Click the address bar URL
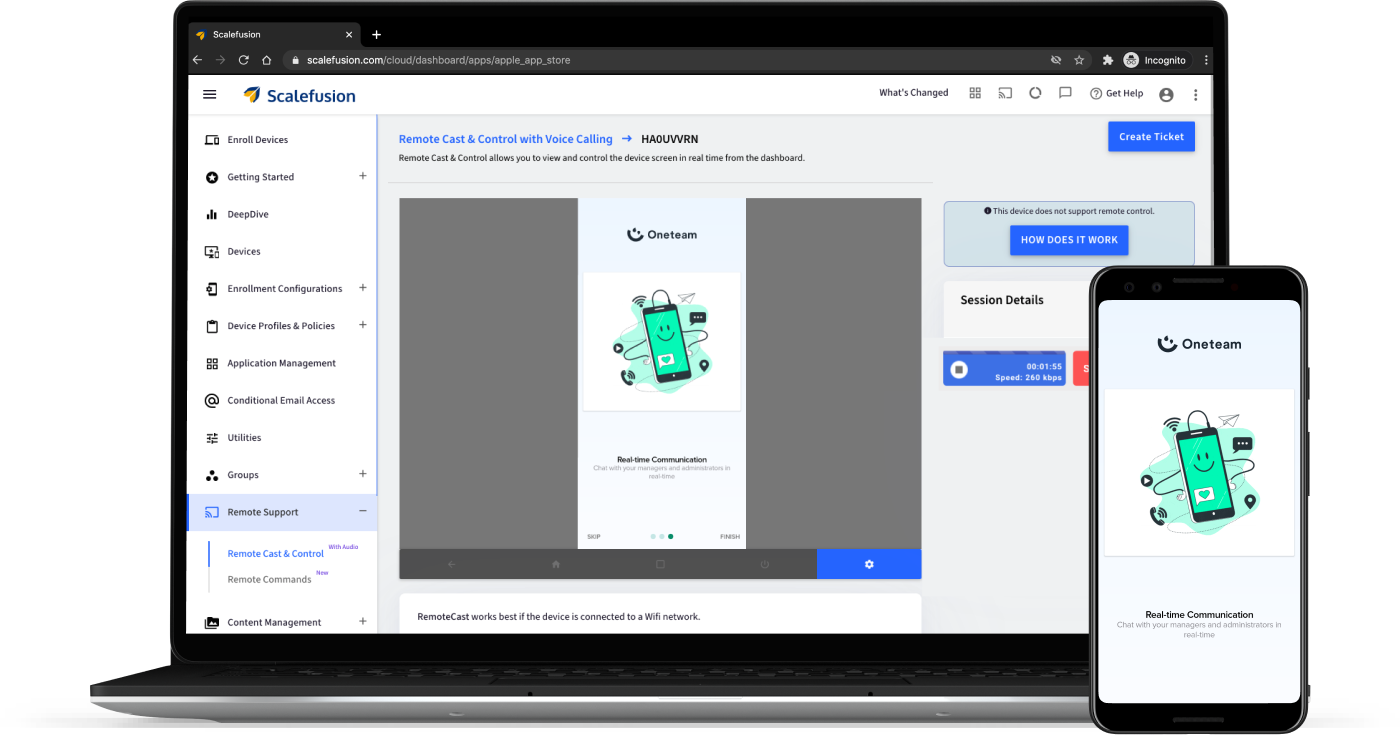Image resolution: width=1400 pixels, height=735 pixels. 438,60
